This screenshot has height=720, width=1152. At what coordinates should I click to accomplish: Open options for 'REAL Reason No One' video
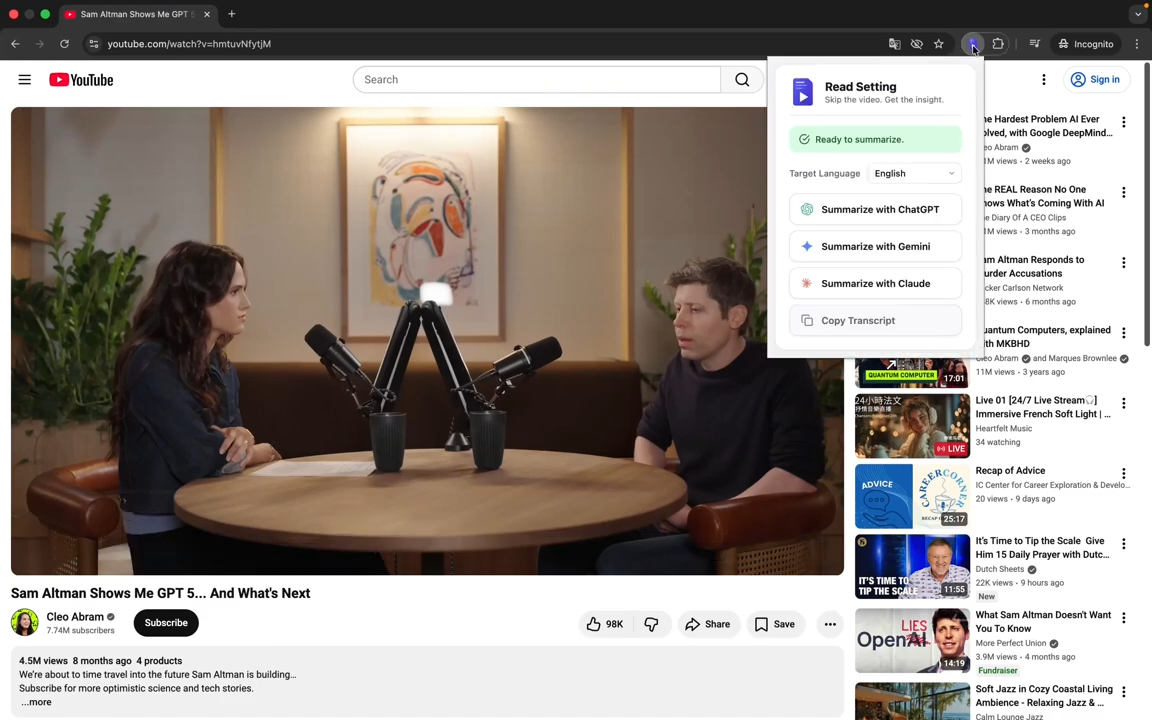tap(1123, 192)
